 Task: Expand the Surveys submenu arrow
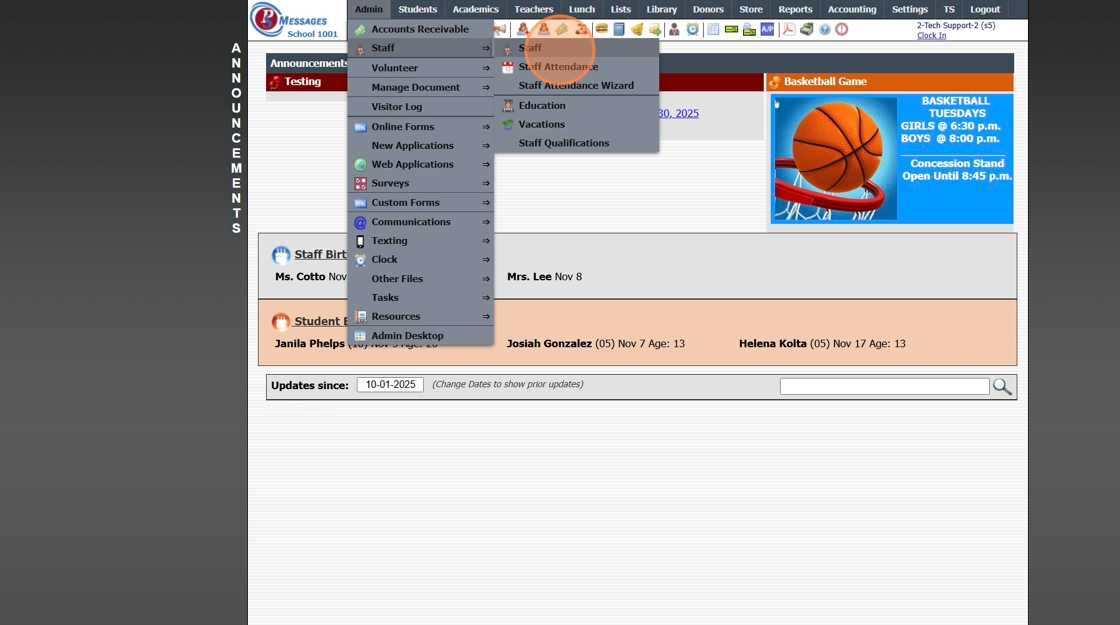[x=486, y=184]
